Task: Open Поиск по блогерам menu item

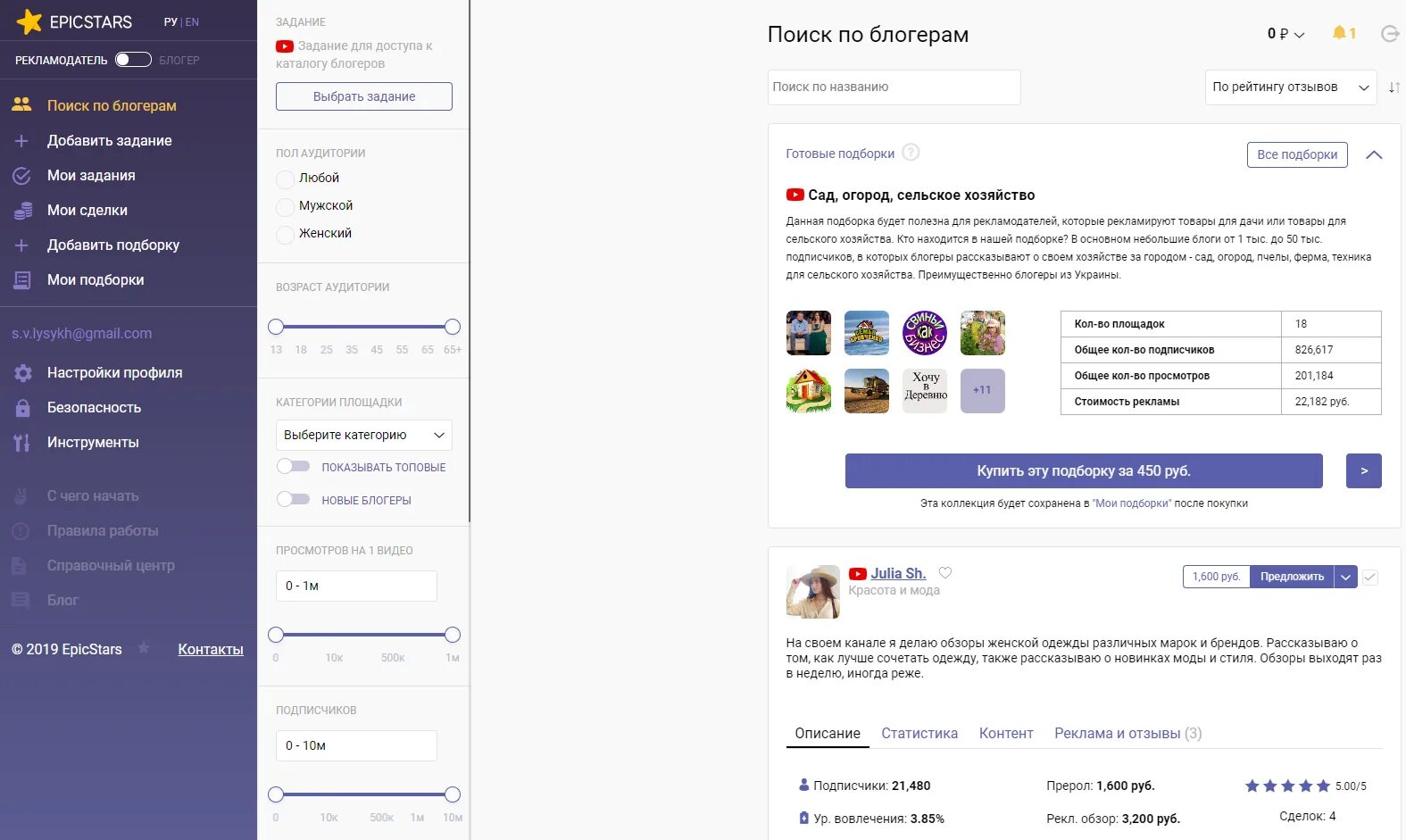Action: pos(112,105)
